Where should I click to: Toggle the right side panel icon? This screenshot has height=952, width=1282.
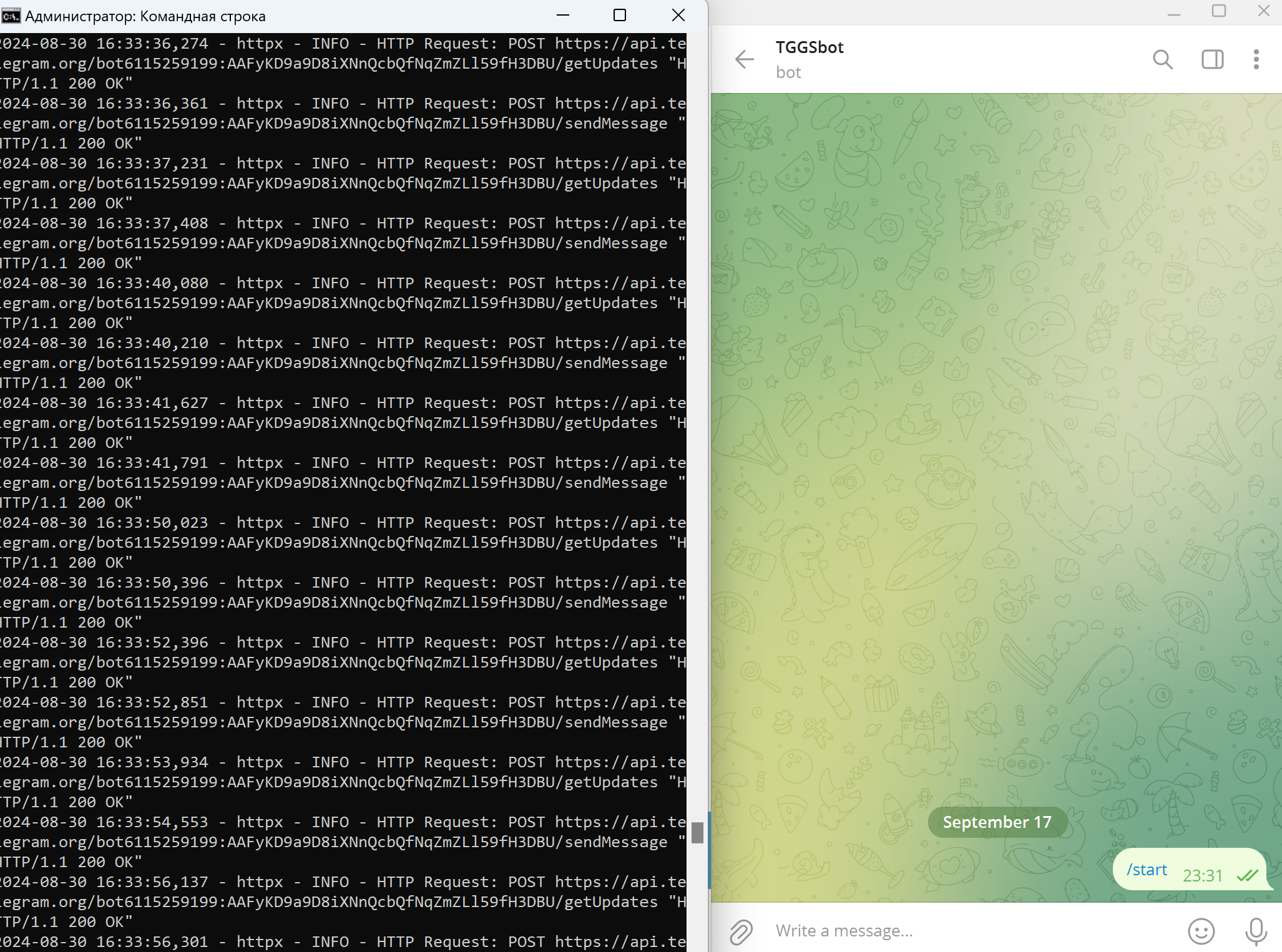pyautogui.click(x=1212, y=60)
